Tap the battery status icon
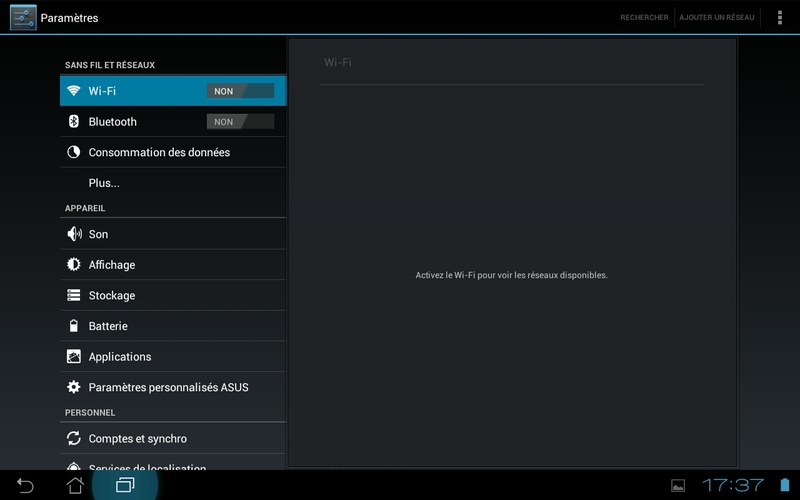Screen dimensions: 800x500 785,485
